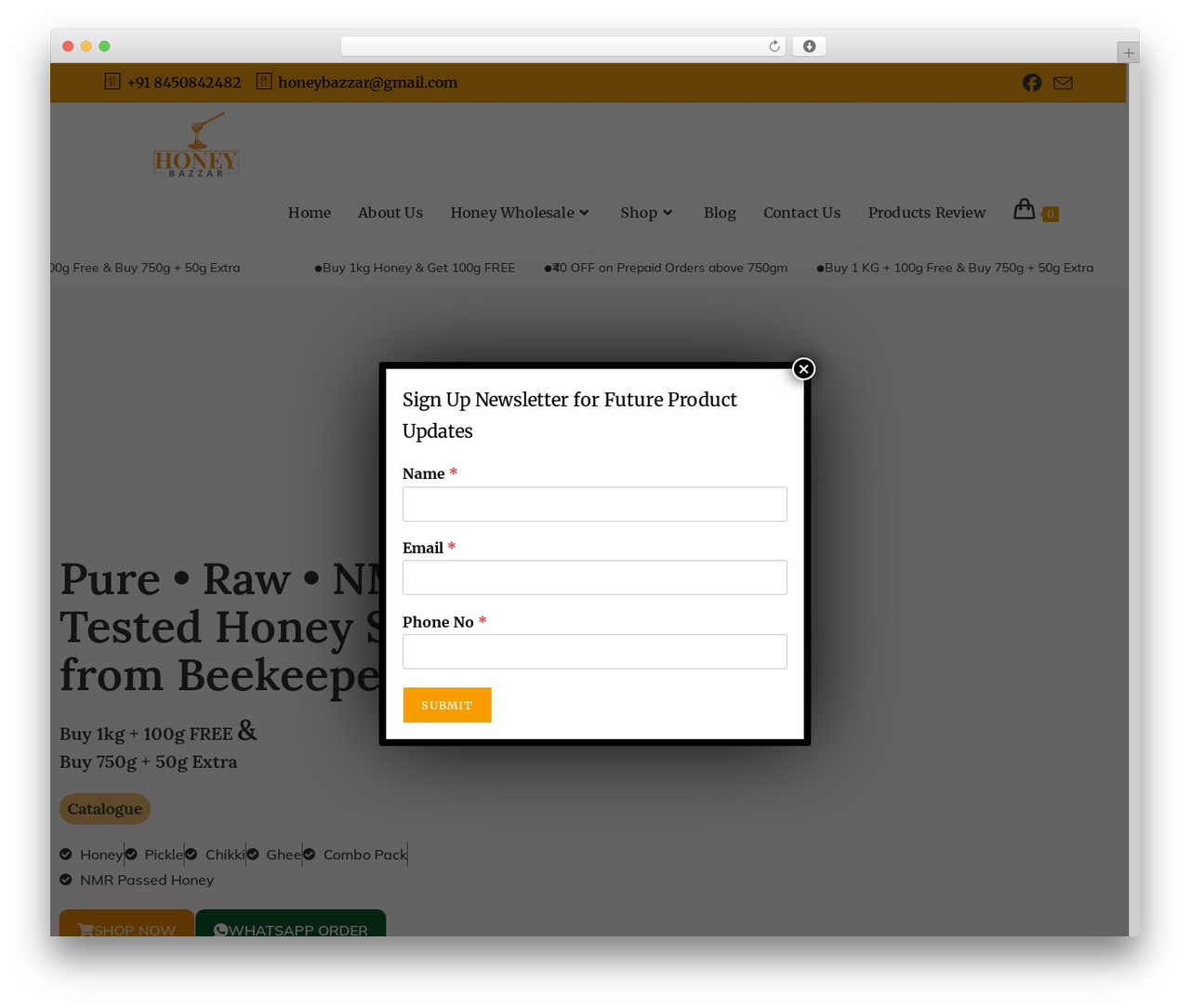
Task: Navigate to Contact Us
Action: [x=801, y=213]
